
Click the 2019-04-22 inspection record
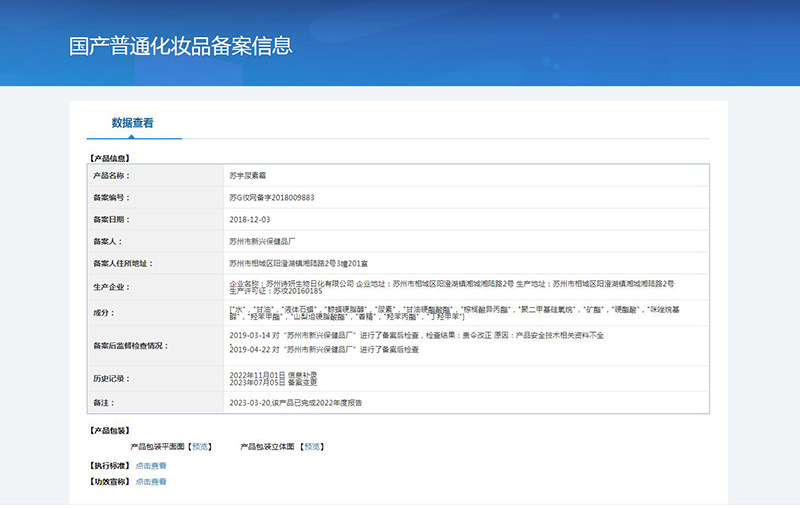coord(324,349)
